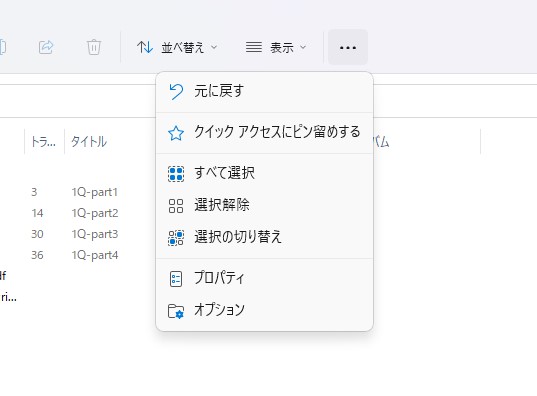Screen dimensions: 537x396
Task: Click the share icon in the toolbar
Action: (46, 47)
